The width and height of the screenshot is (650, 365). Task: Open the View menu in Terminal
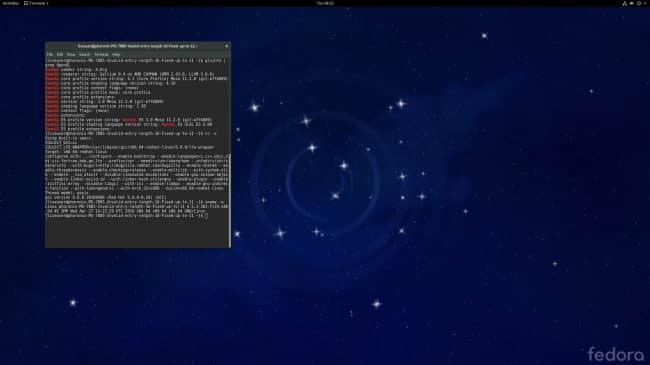(x=71, y=54)
